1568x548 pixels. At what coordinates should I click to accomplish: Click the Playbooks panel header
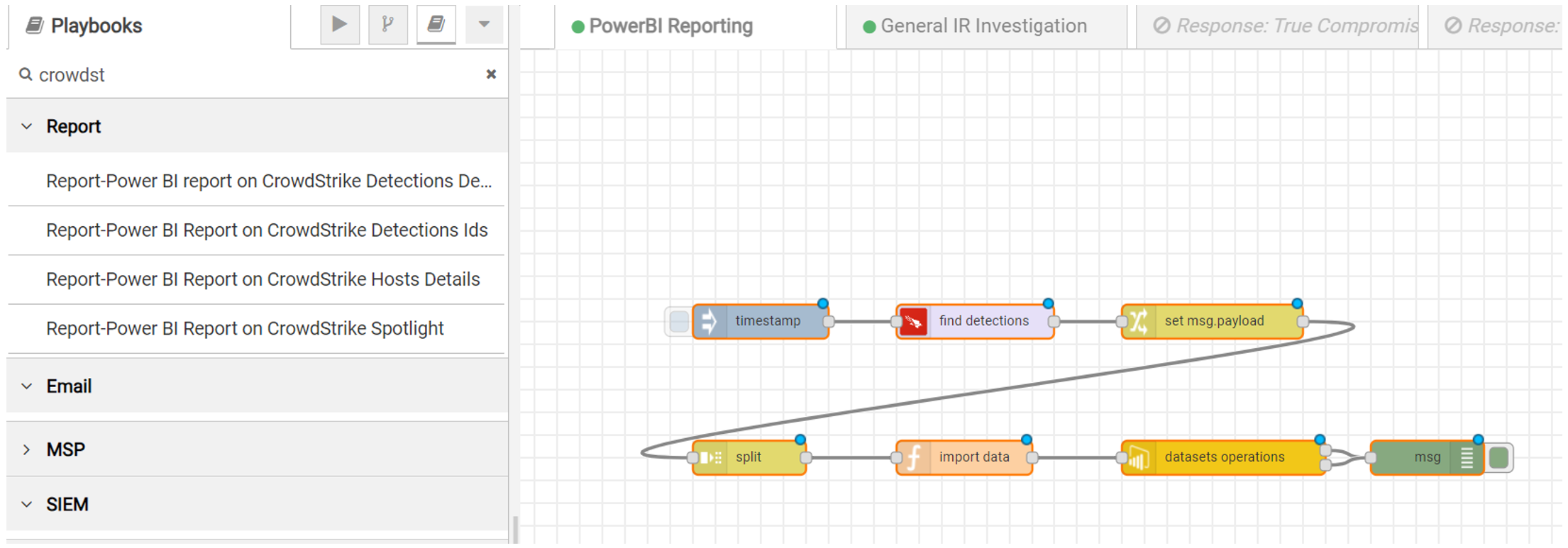pos(84,26)
